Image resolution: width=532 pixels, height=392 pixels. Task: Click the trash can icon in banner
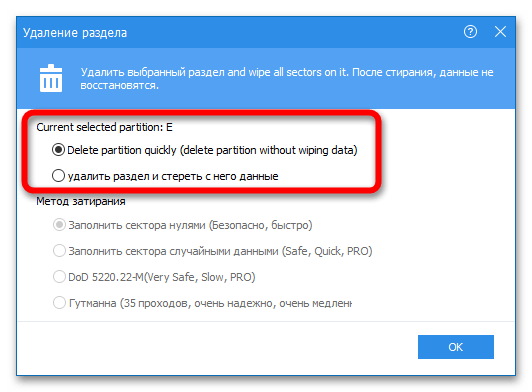pyautogui.click(x=51, y=78)
